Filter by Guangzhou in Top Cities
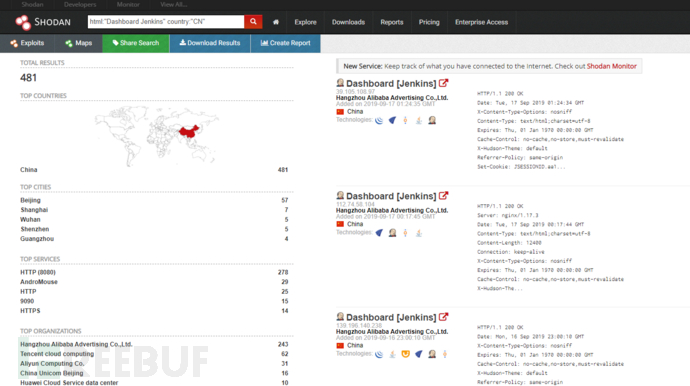 37,239
